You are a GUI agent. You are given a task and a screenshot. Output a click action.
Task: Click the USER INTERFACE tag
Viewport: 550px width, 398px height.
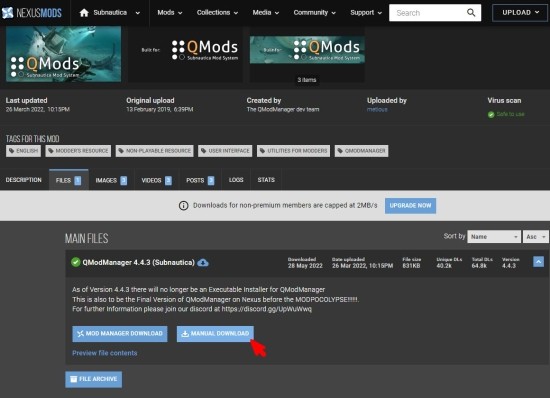[x=225, y=151]
